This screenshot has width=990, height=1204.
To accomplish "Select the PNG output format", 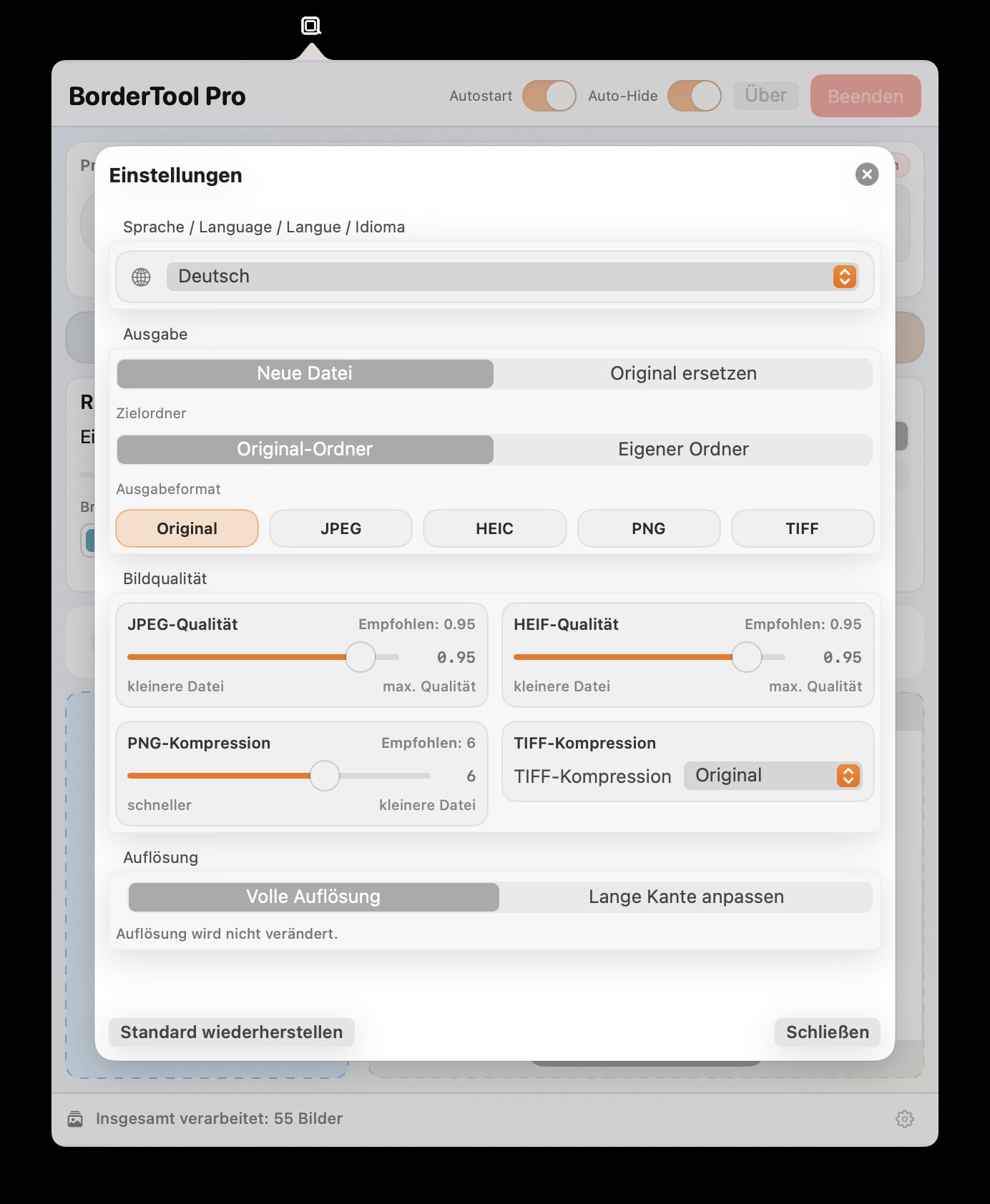I will 649,528.
